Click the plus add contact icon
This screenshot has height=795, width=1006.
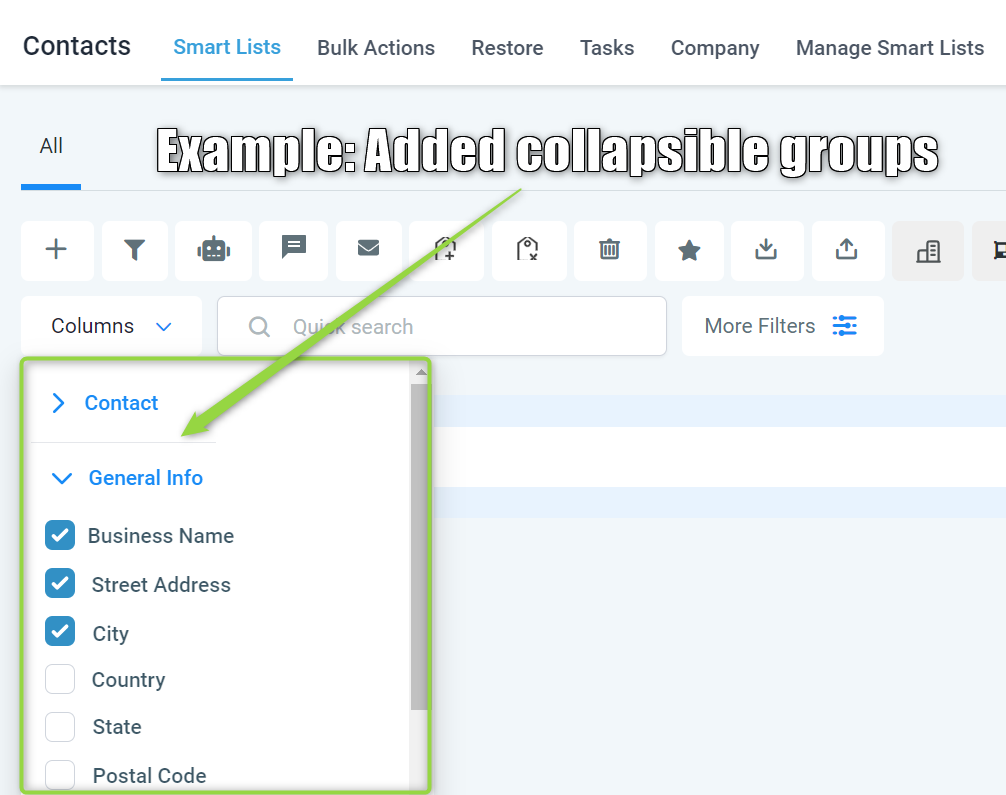[x=56, y=250]
